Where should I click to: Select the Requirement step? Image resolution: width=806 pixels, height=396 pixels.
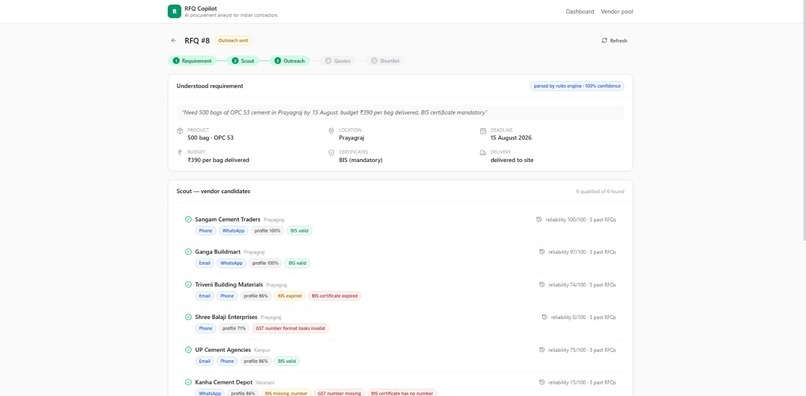(192, 61)
